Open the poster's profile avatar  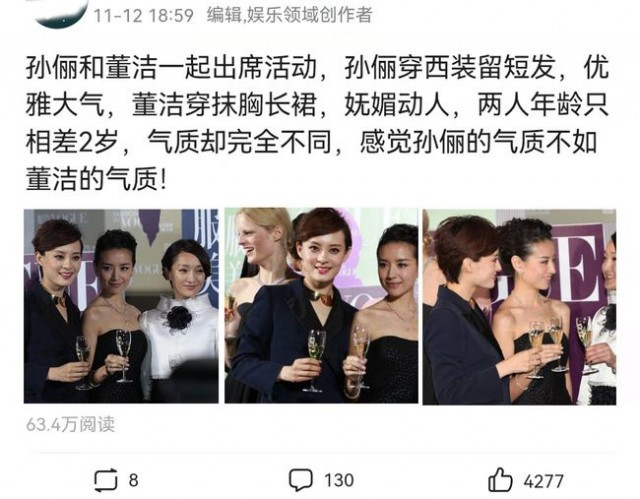(x=61, y=12)
